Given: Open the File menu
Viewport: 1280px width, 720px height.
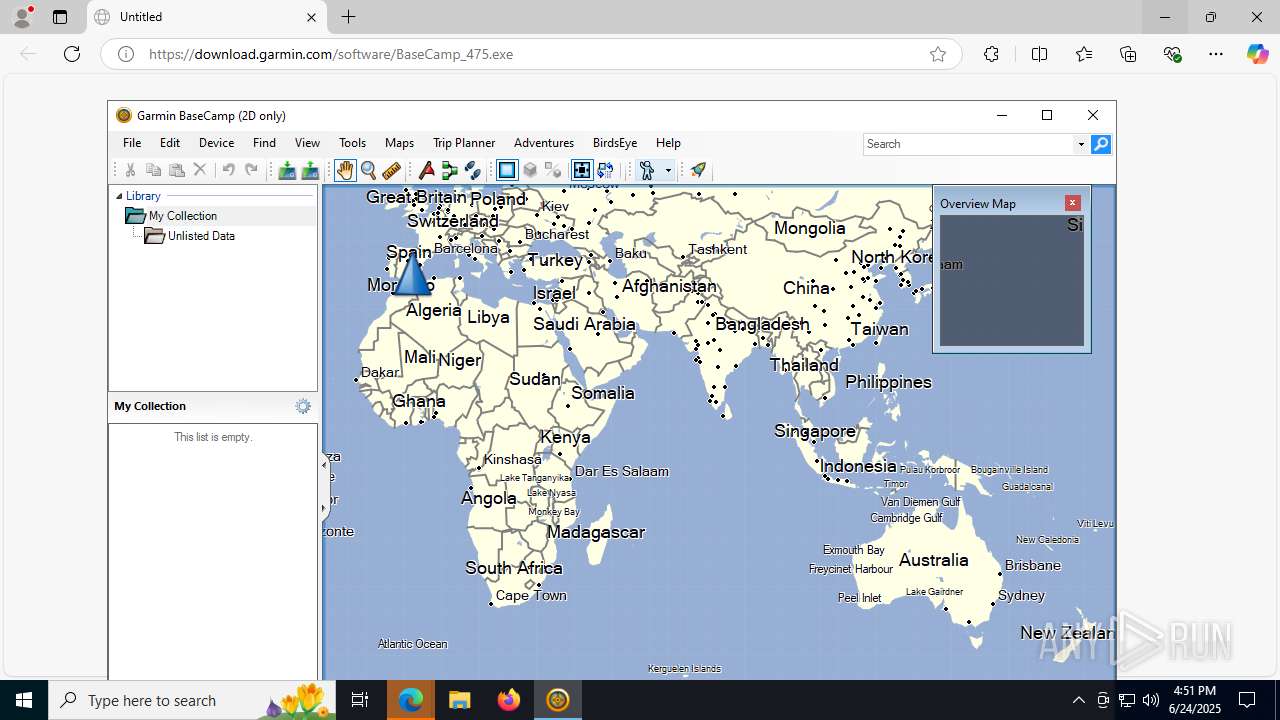Looking at the screenshot, I should point(132,143).
